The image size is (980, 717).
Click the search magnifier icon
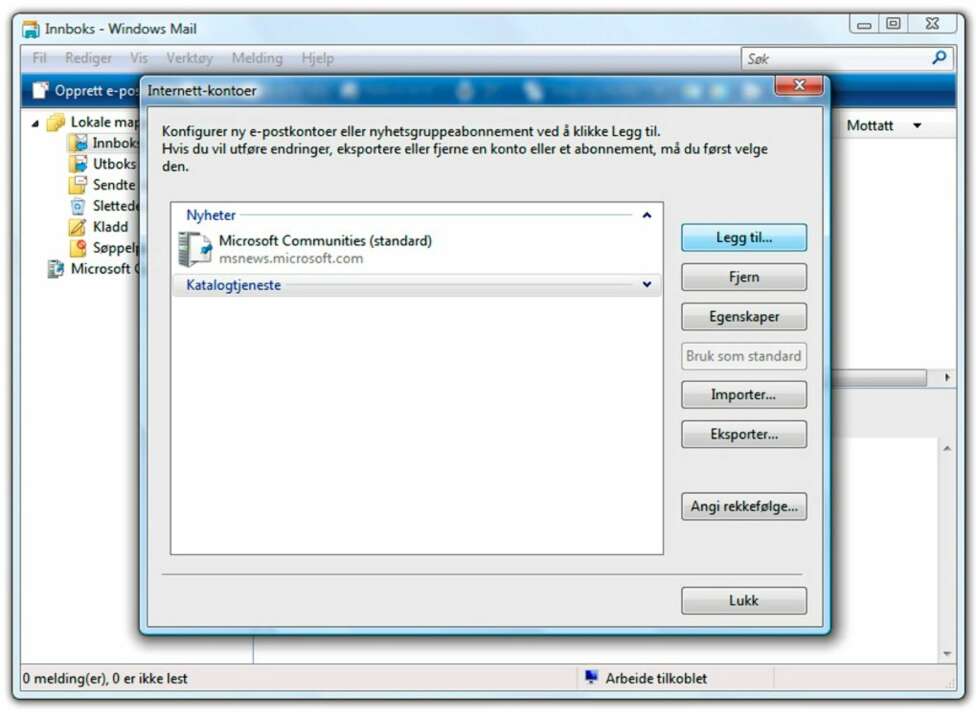coord(938,58)
